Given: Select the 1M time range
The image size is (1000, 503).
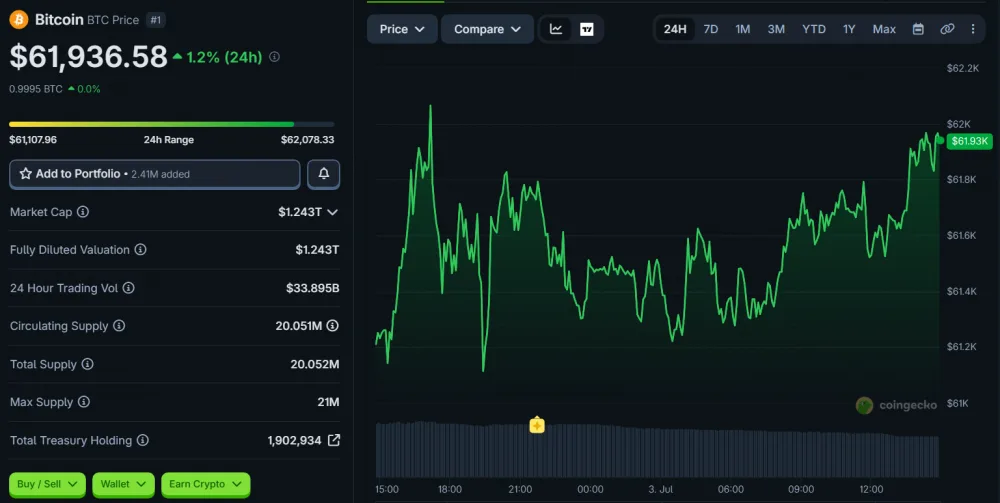Looking at the screenshot, I should pyautogui.click(x=742, y=29).
